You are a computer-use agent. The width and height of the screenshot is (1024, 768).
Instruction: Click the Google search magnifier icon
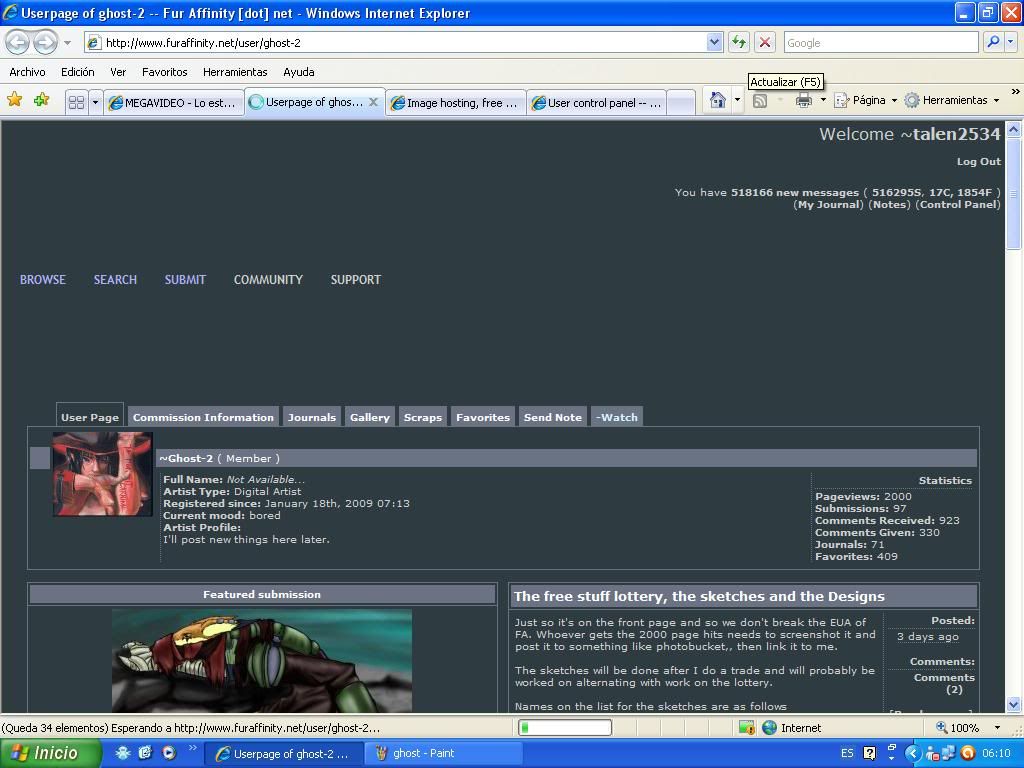993,42
